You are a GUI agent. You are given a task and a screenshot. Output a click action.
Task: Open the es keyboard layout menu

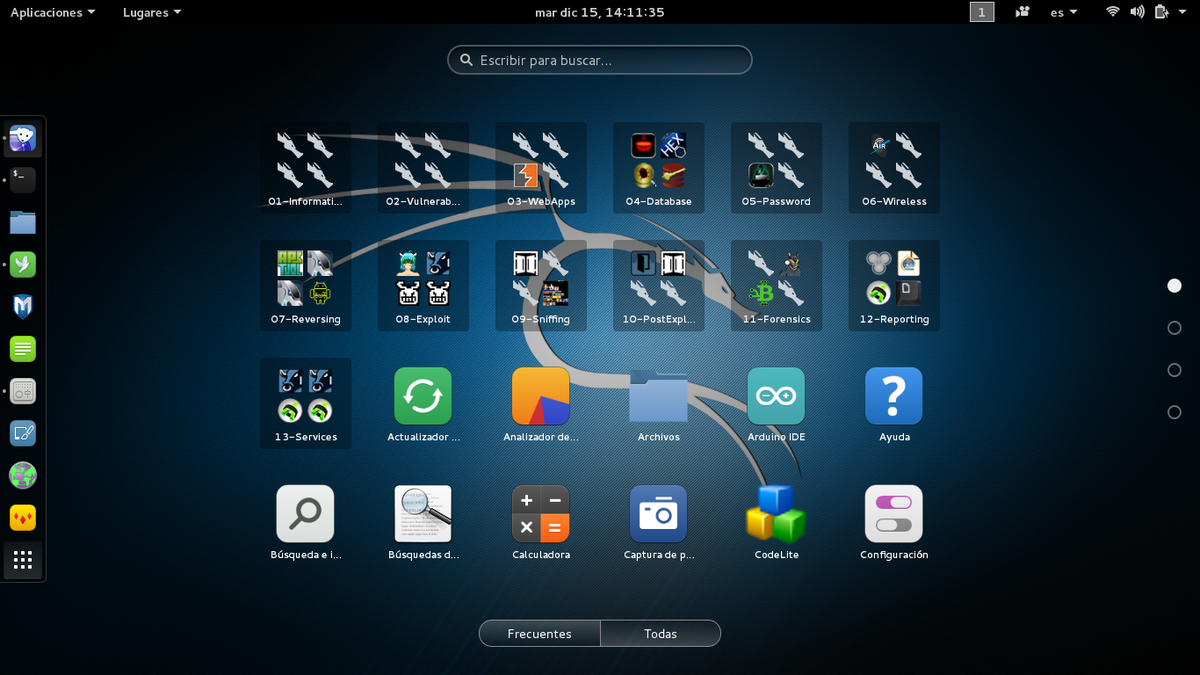tap(1064, 12)
